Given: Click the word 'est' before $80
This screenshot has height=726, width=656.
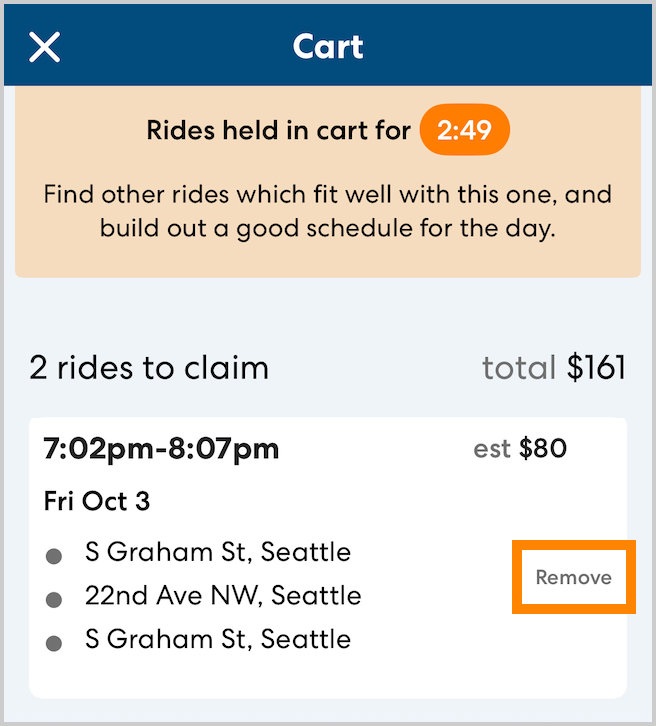Looking at the screenshot, I should 492,449.
